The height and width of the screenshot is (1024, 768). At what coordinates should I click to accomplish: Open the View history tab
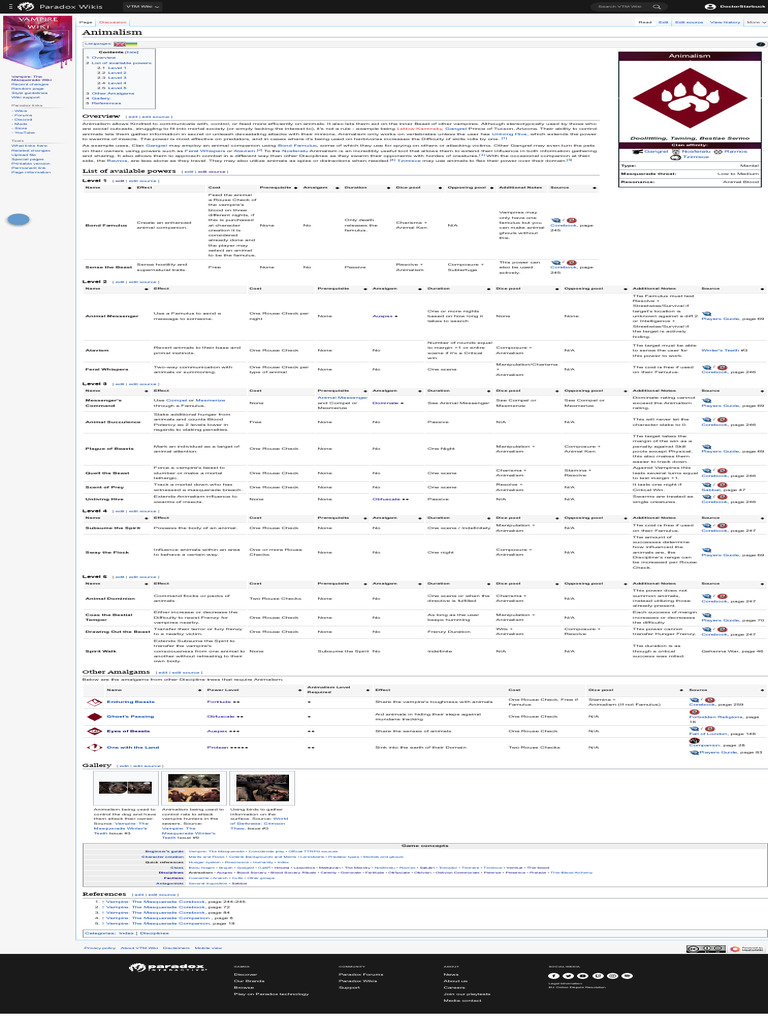[725, 22]
